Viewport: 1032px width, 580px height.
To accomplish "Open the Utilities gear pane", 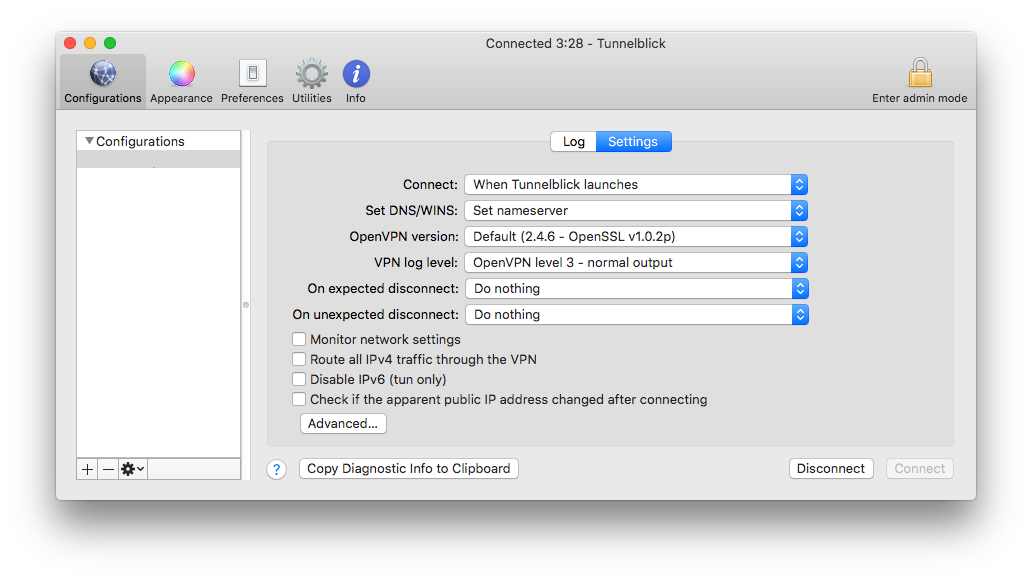I will [x=311, y=82].
